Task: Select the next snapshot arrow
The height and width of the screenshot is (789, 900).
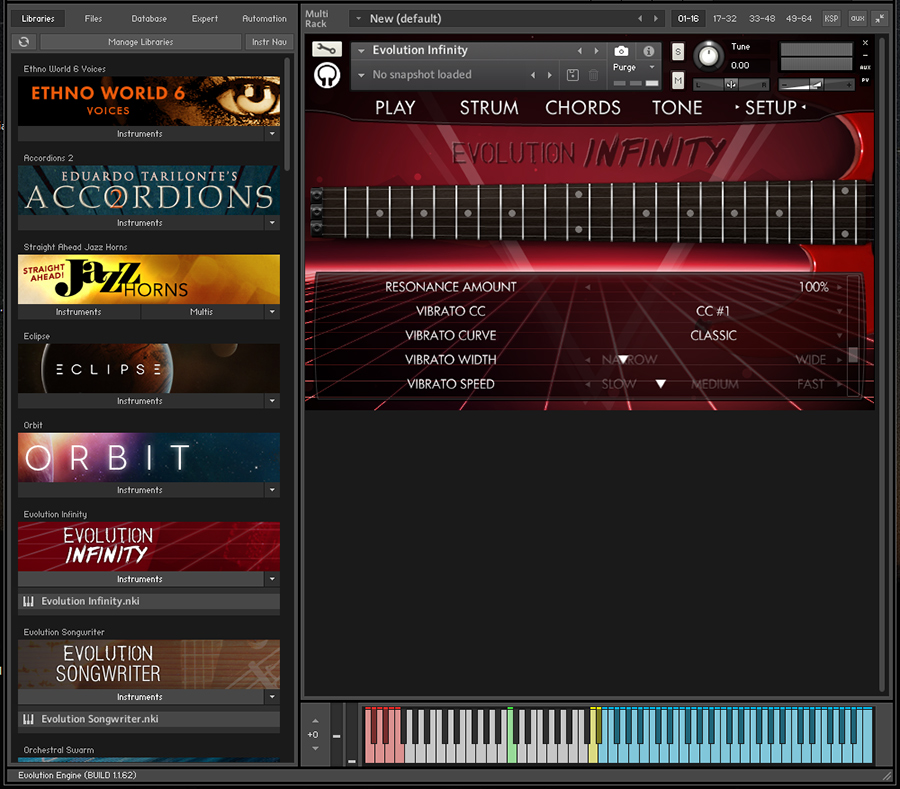Action: click(550, 75)
